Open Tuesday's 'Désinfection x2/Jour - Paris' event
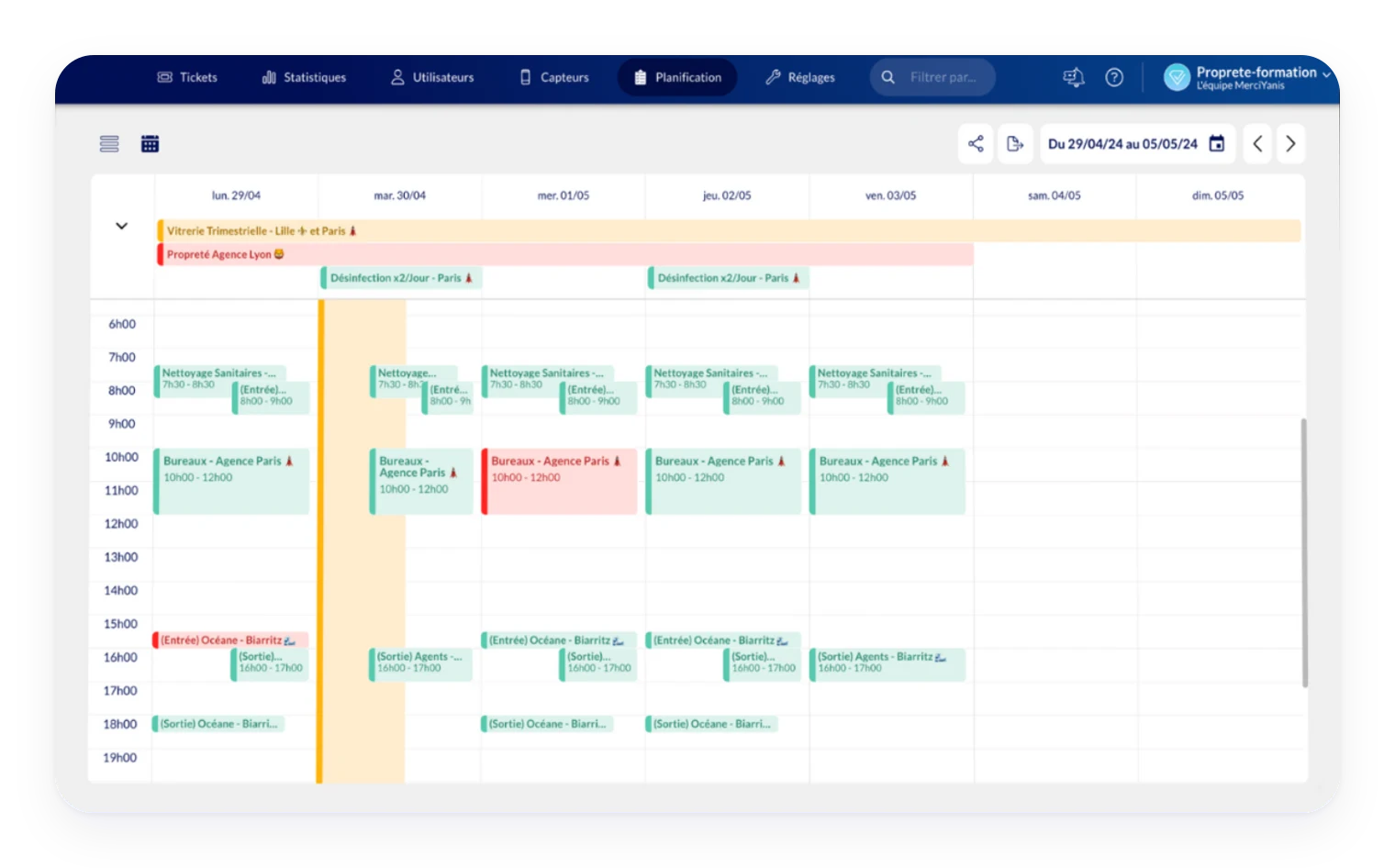Image resolution: width=1395 pixels, height=868 pixels. pyautogui.click(x=401, y=278)
